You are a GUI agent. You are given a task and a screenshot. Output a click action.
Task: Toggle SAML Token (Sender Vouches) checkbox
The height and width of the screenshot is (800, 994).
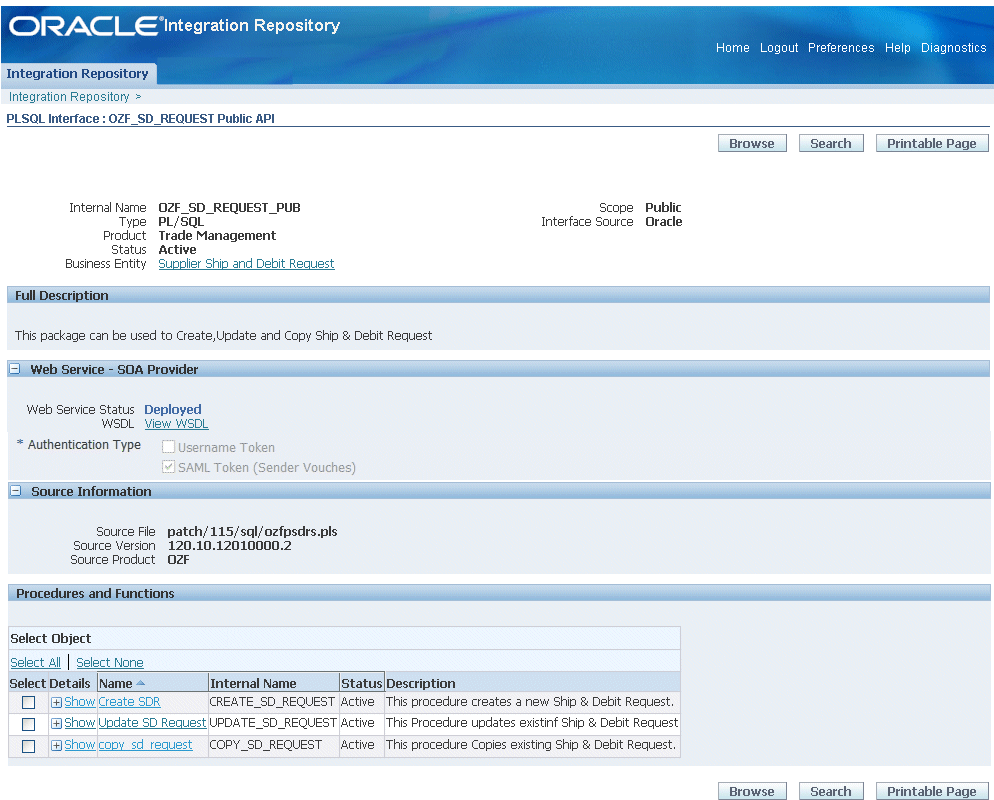pyautogui.click(x=168, y=467)
